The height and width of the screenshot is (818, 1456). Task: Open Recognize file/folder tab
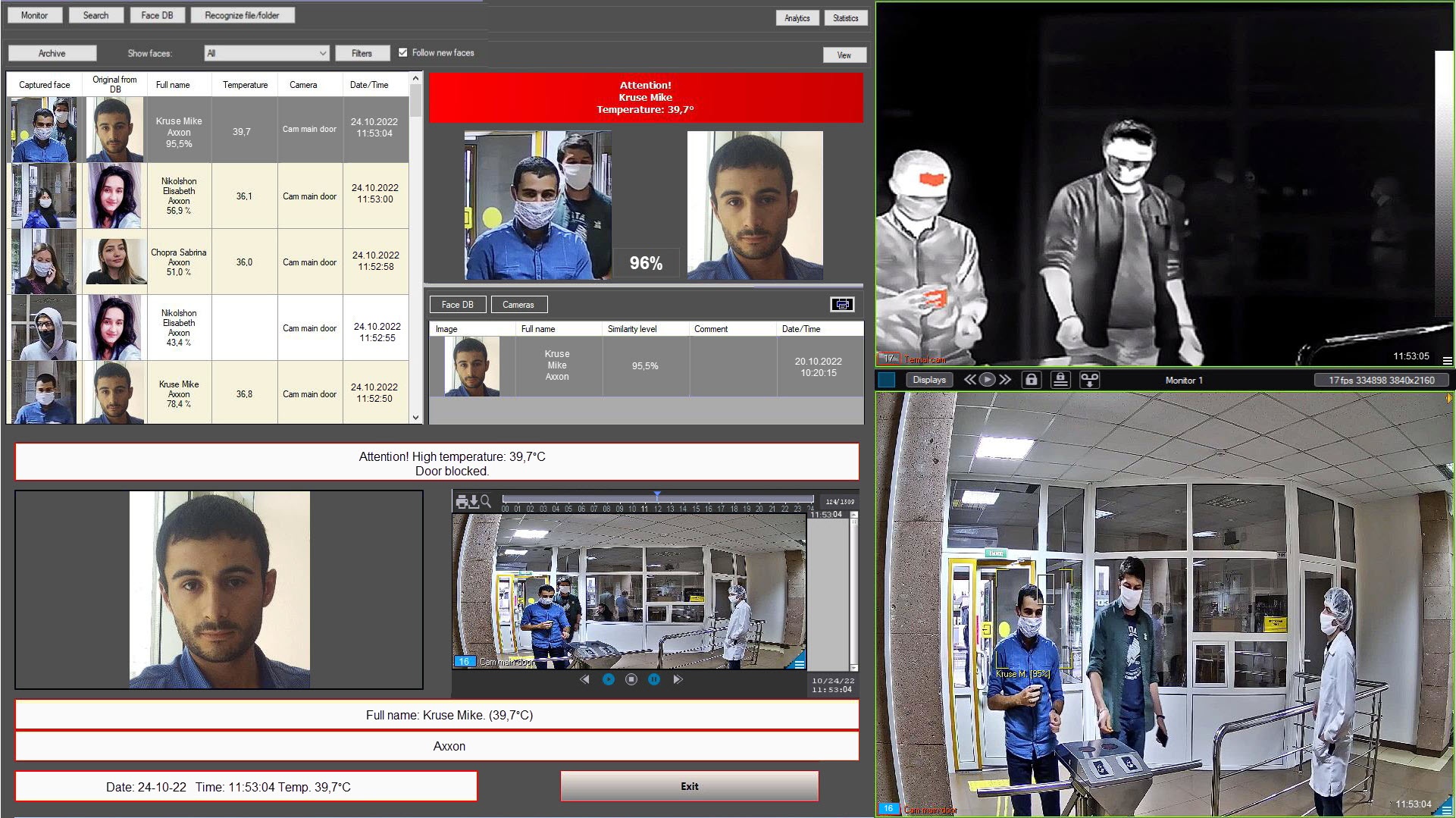pyautogui.click(x=242, y=15)
